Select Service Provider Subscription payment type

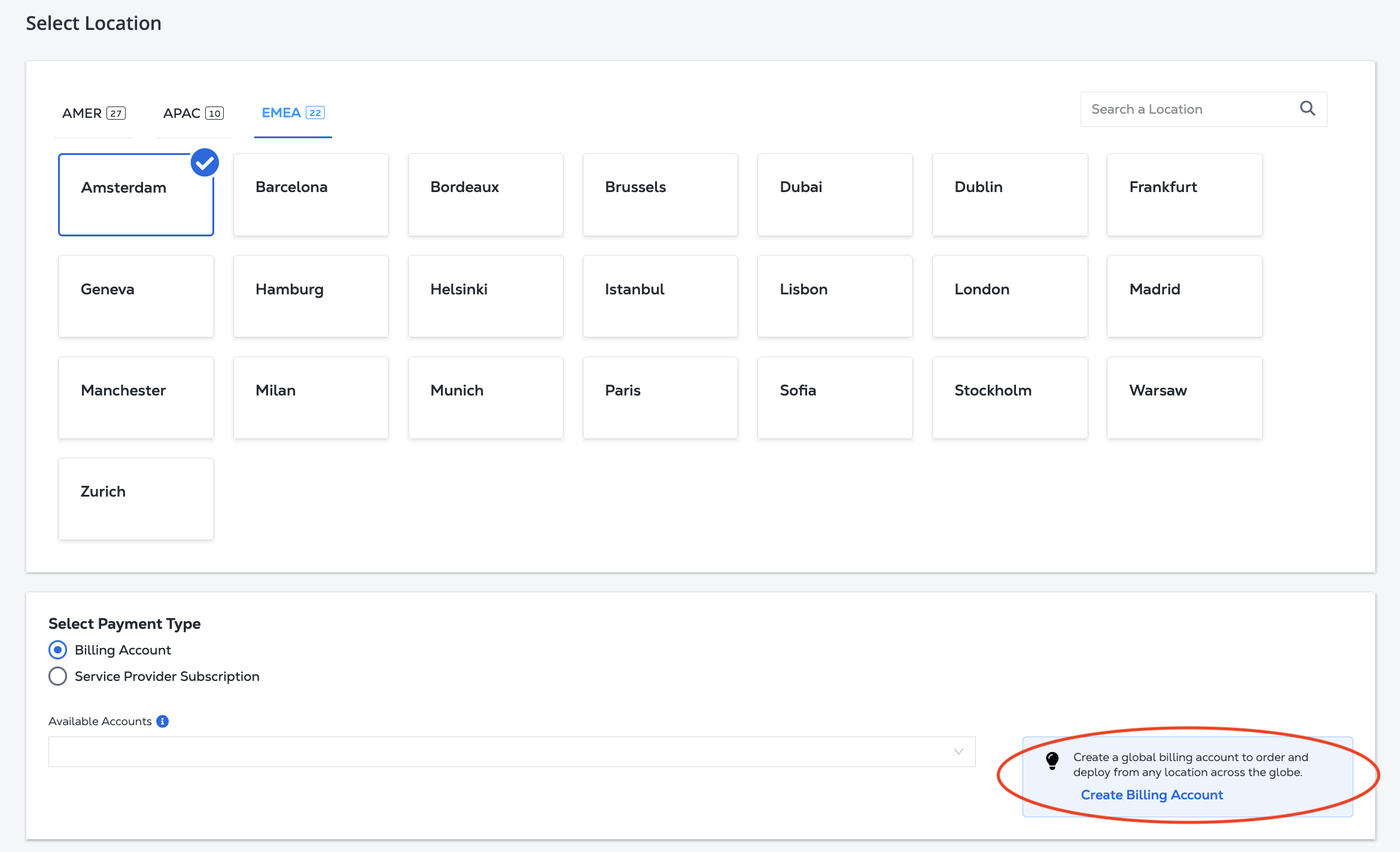pyautogui.click(x=57, y=676)
